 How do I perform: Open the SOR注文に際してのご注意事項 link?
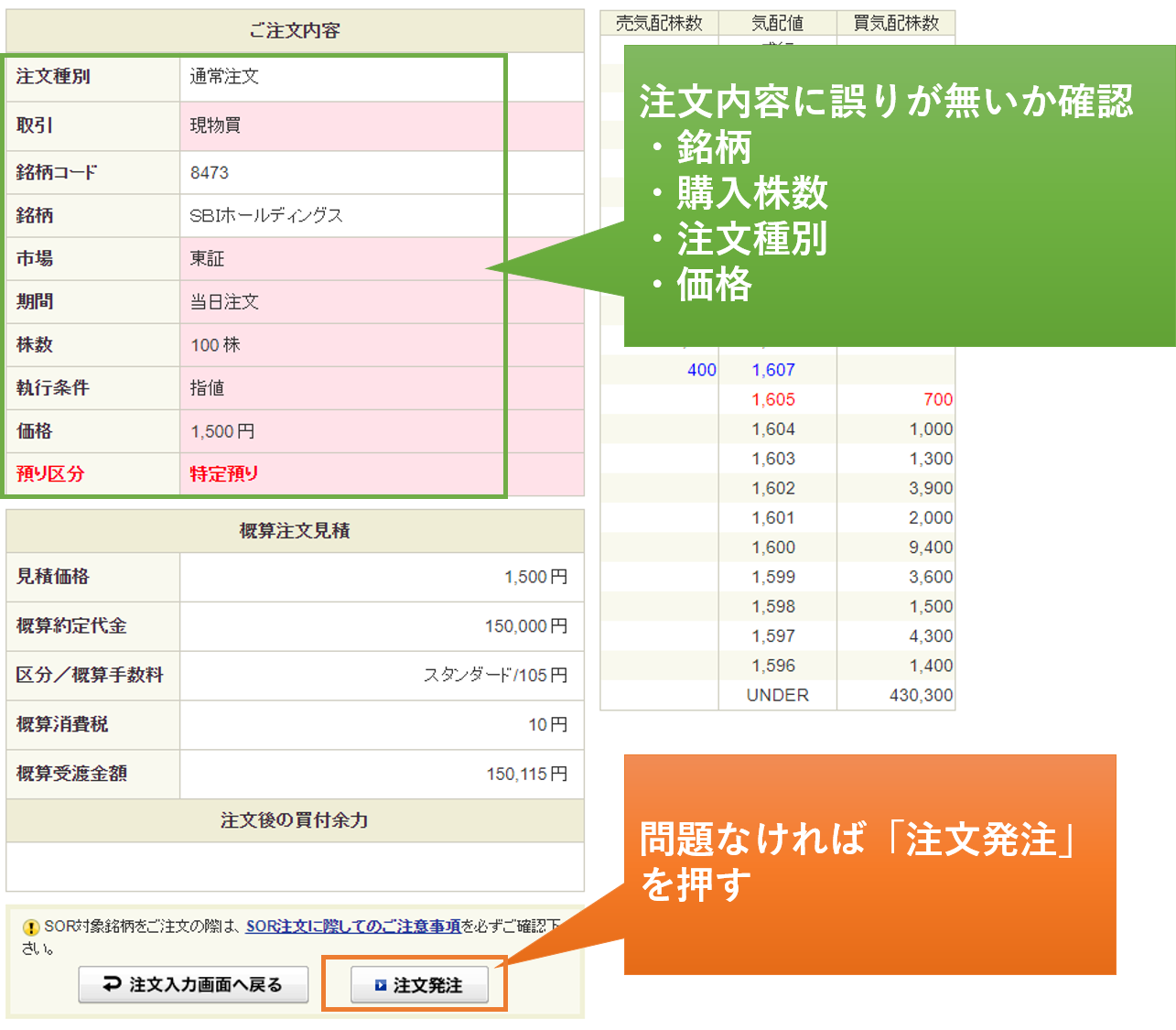[353, 927]
